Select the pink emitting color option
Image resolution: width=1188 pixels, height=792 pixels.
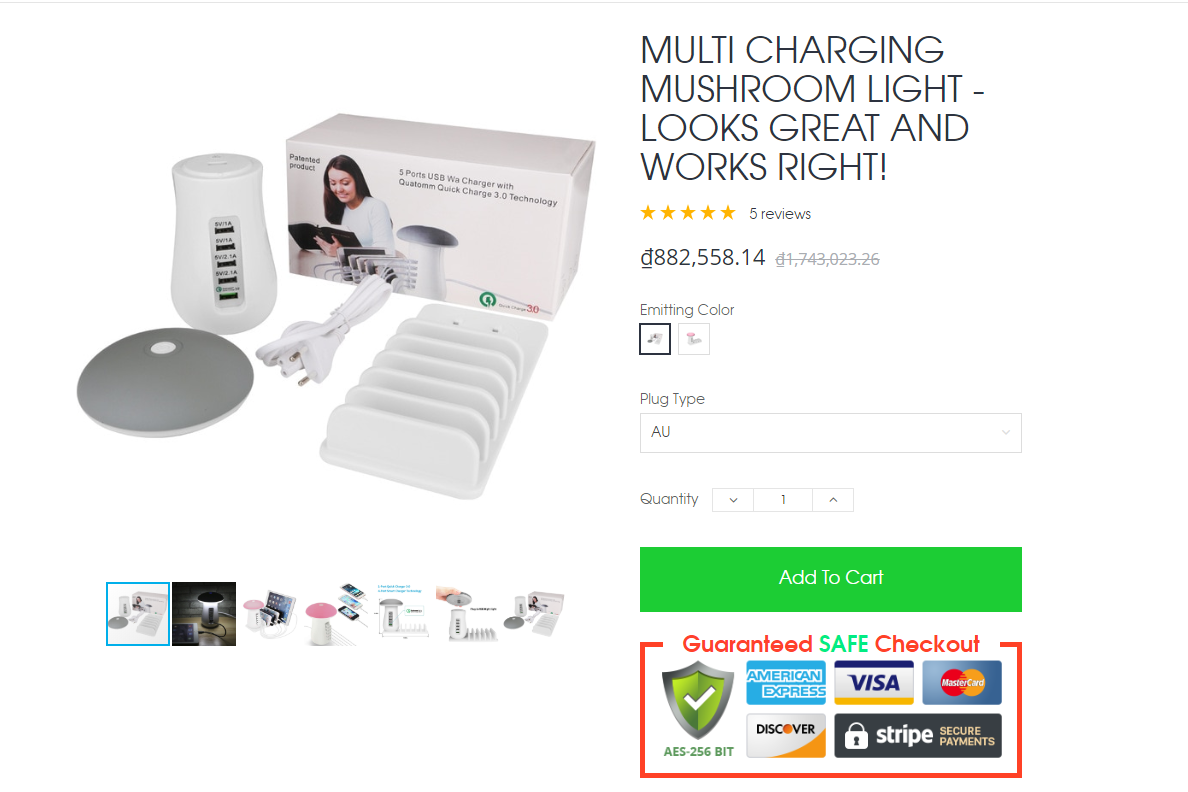tap(693, 339)
